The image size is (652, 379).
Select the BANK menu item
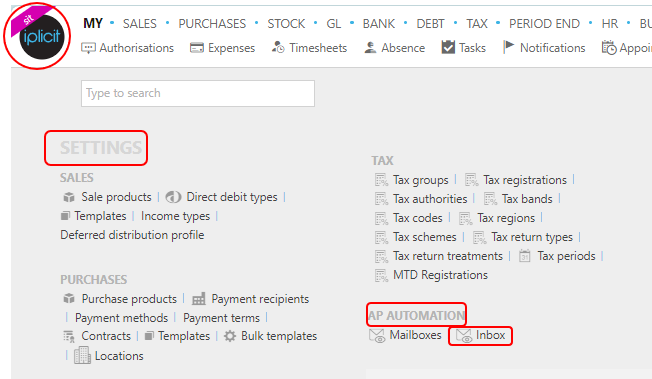click(378, 24)
